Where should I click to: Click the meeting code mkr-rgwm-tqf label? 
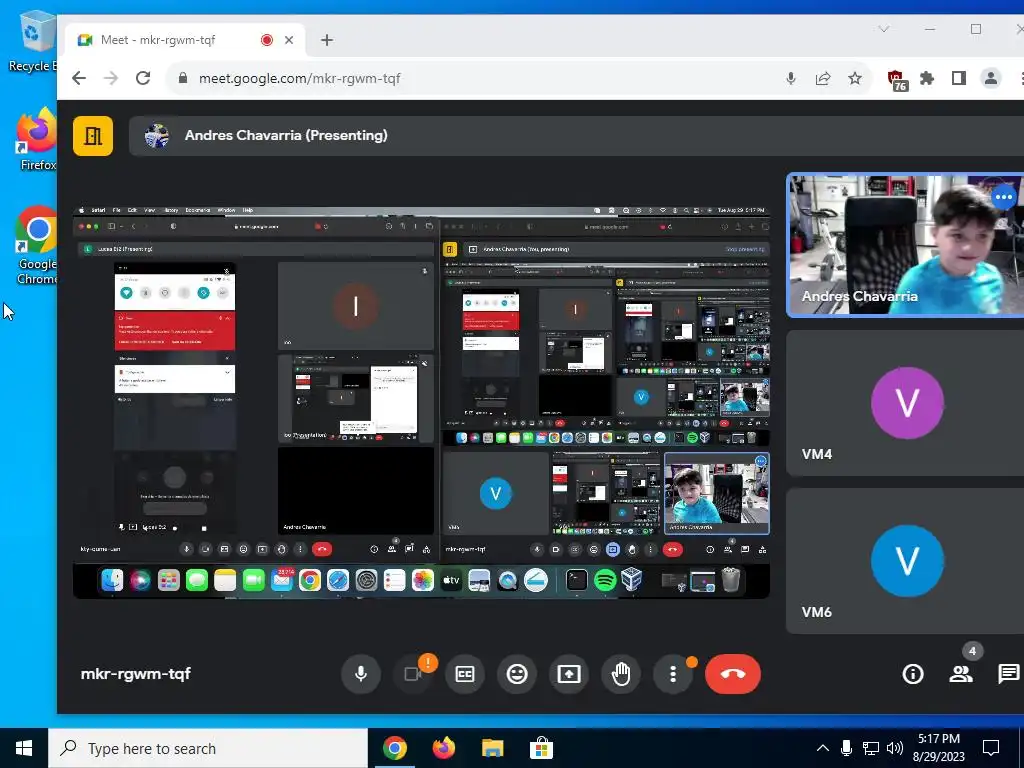pyautogui.click(x=136, y=674)
